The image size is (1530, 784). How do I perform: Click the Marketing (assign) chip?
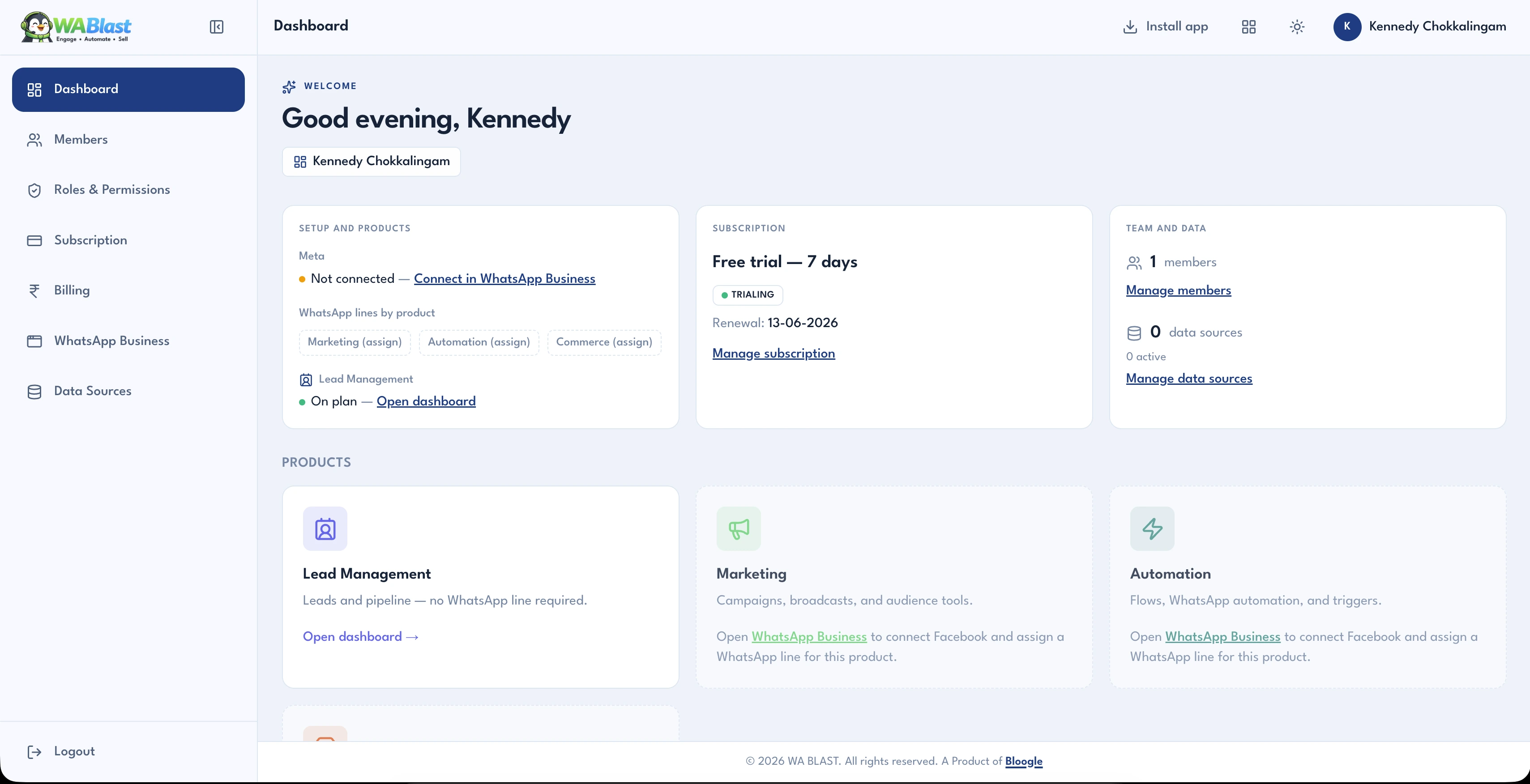[355, 342]
